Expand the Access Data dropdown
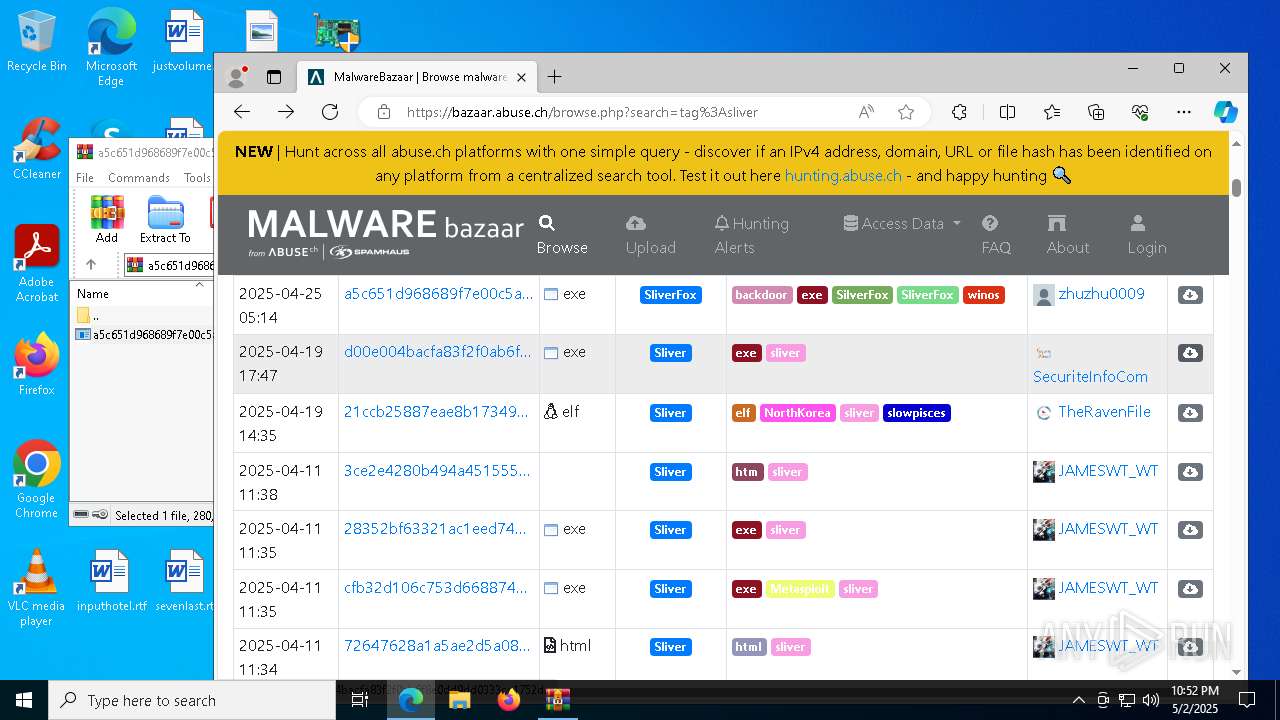Viewport: 1280px width, 720px height. (902, 224)
